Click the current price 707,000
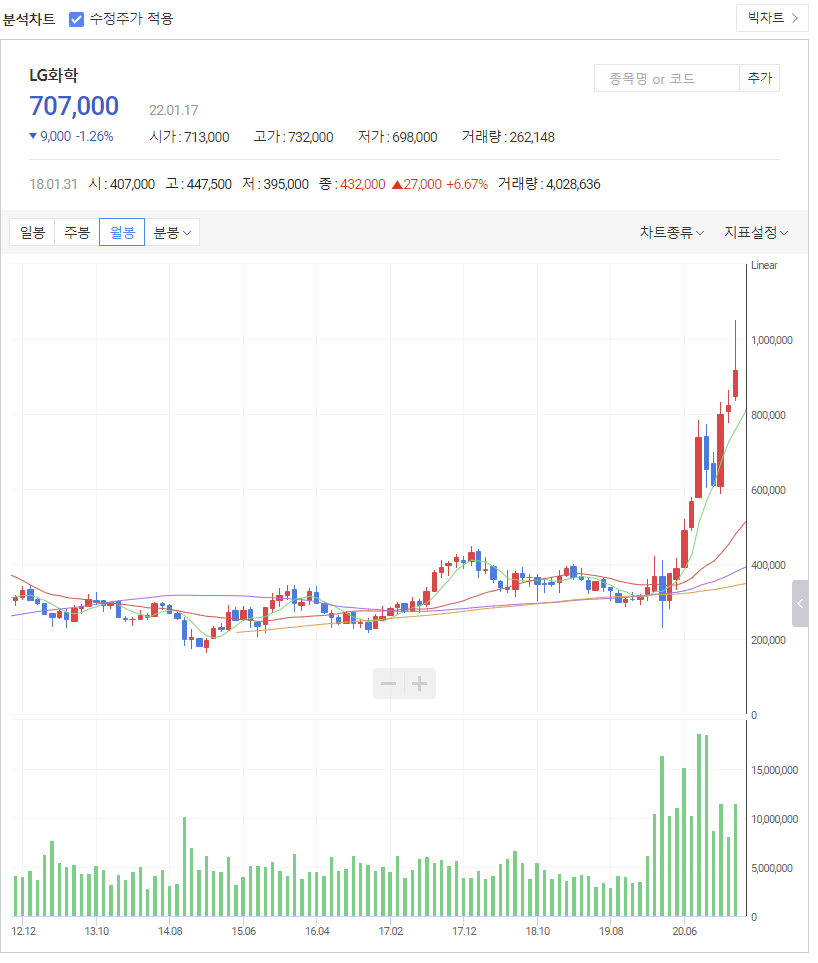Viewport: 818px width, 963px height. click(75, 107)
